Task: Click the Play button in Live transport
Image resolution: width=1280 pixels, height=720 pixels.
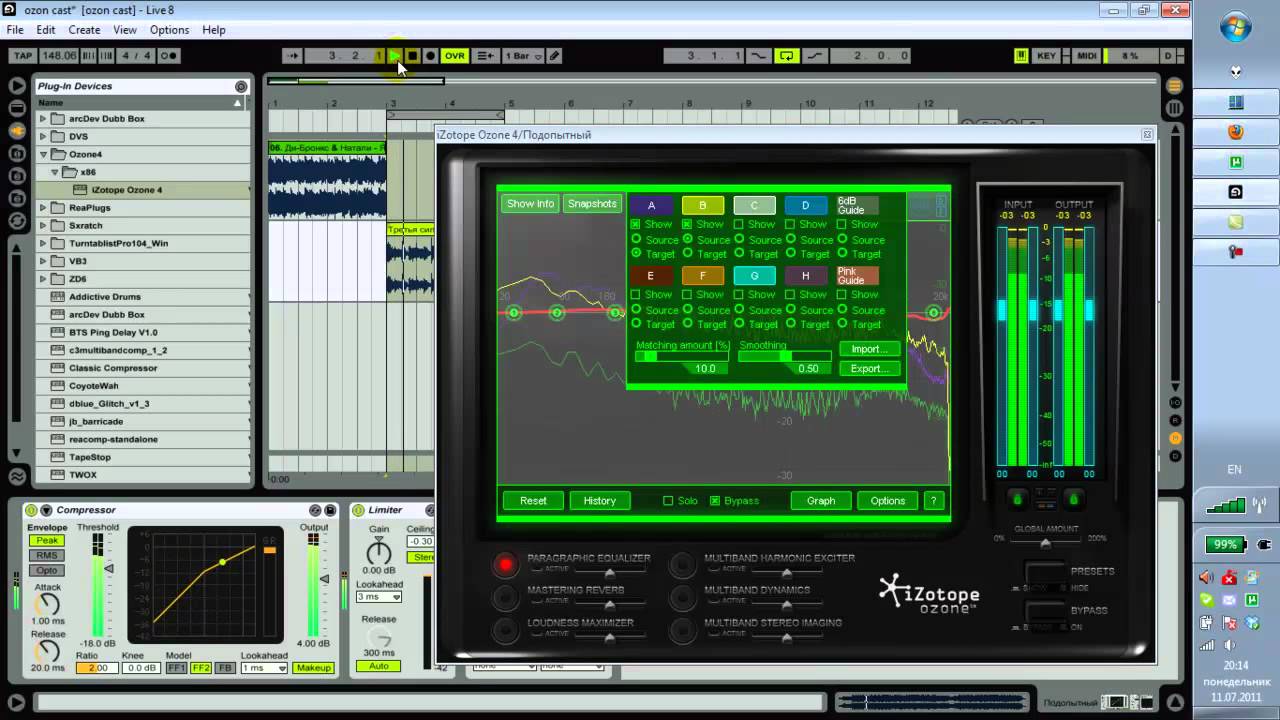Action: 395,56
